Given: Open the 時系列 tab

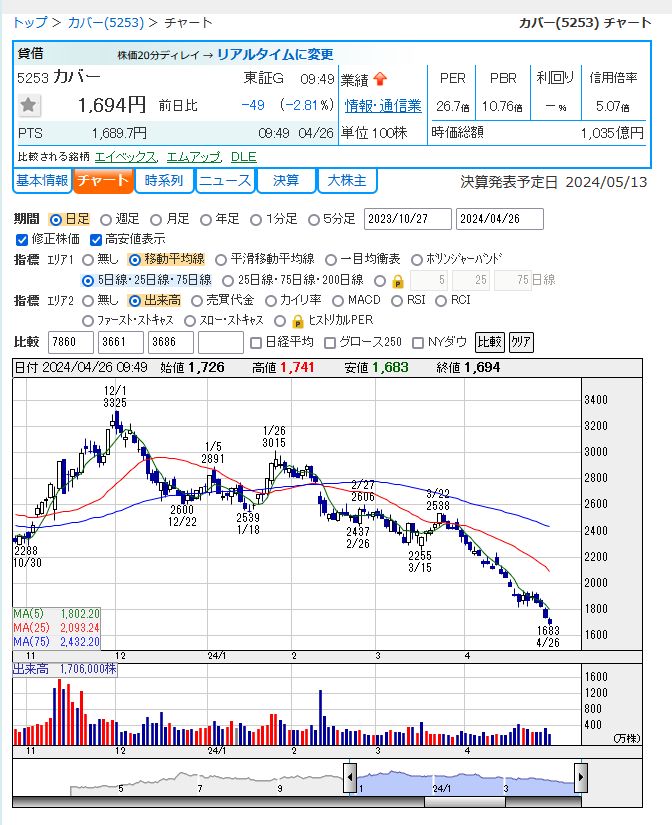Looking at the screenshot, I should [x=164, y=181].
